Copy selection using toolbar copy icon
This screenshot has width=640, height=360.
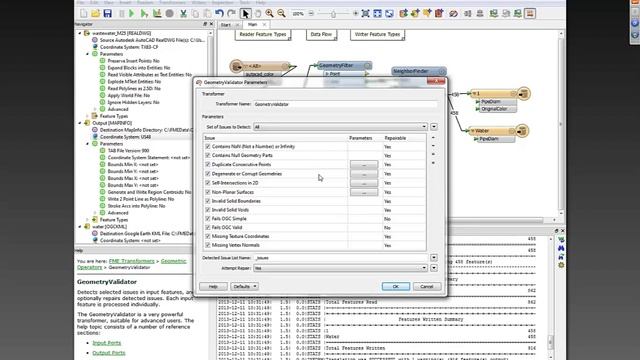(x=196, y=13)
